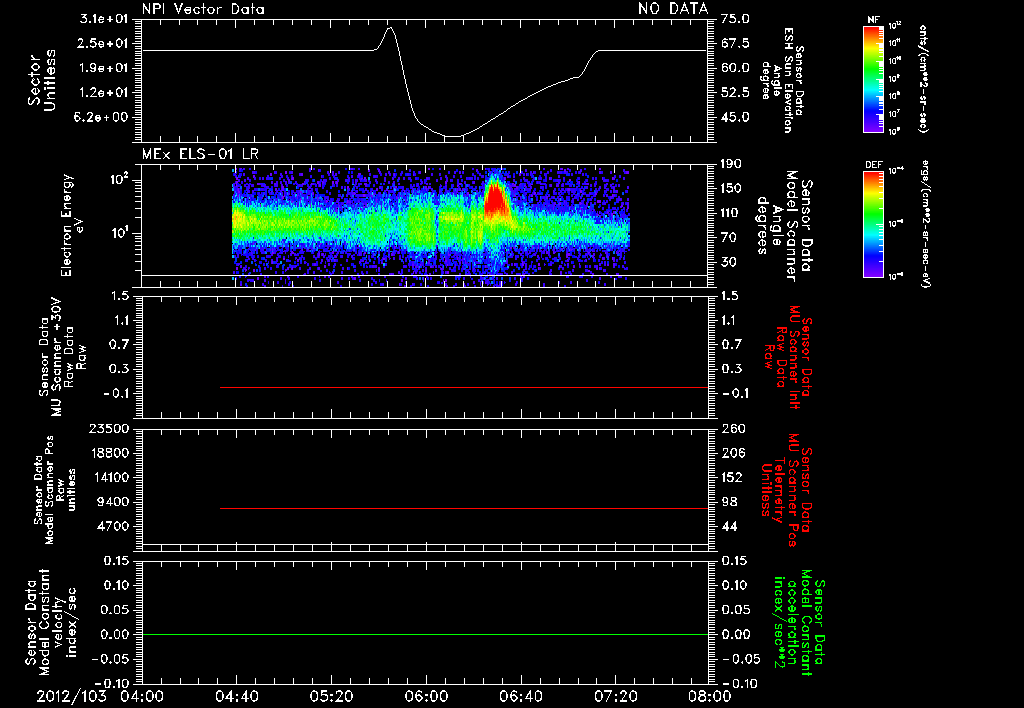Screen dimensions: 1024x708
Task: Select the "MU Scanner +30V Raw Data" axis label
Action: coord(63,357)
